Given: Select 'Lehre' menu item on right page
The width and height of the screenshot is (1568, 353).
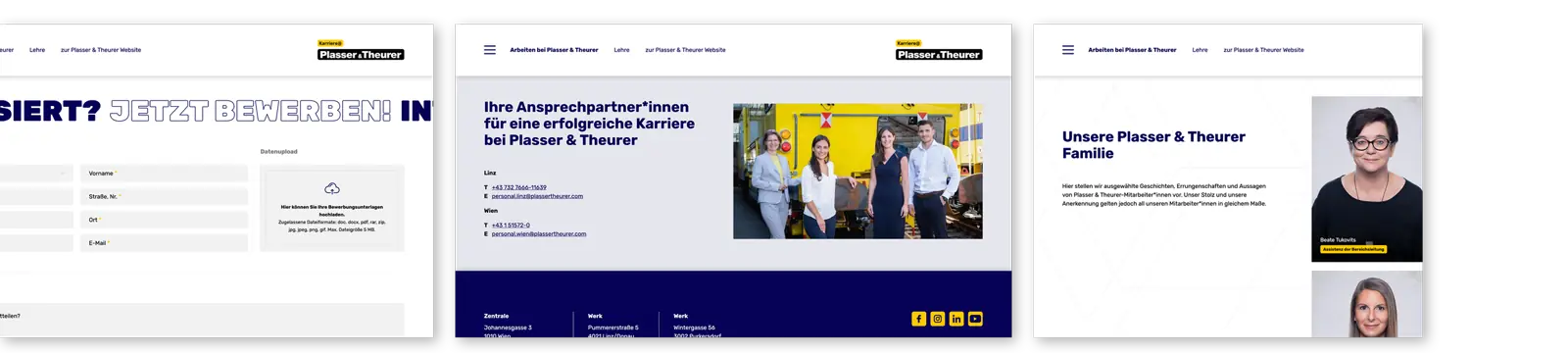Looking at the screenshot, I should pos(1200,50).
